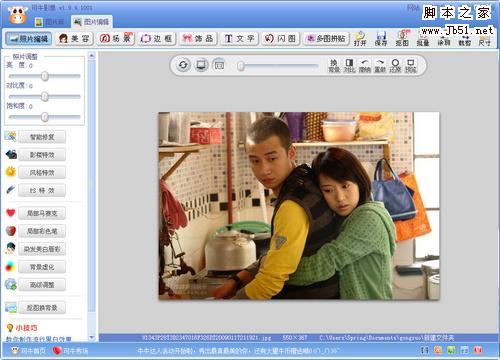Viewport: 500px width, 360px height.
Task: Click the 尺寸 resize toolbar icon
Action: tap(485, 39)
